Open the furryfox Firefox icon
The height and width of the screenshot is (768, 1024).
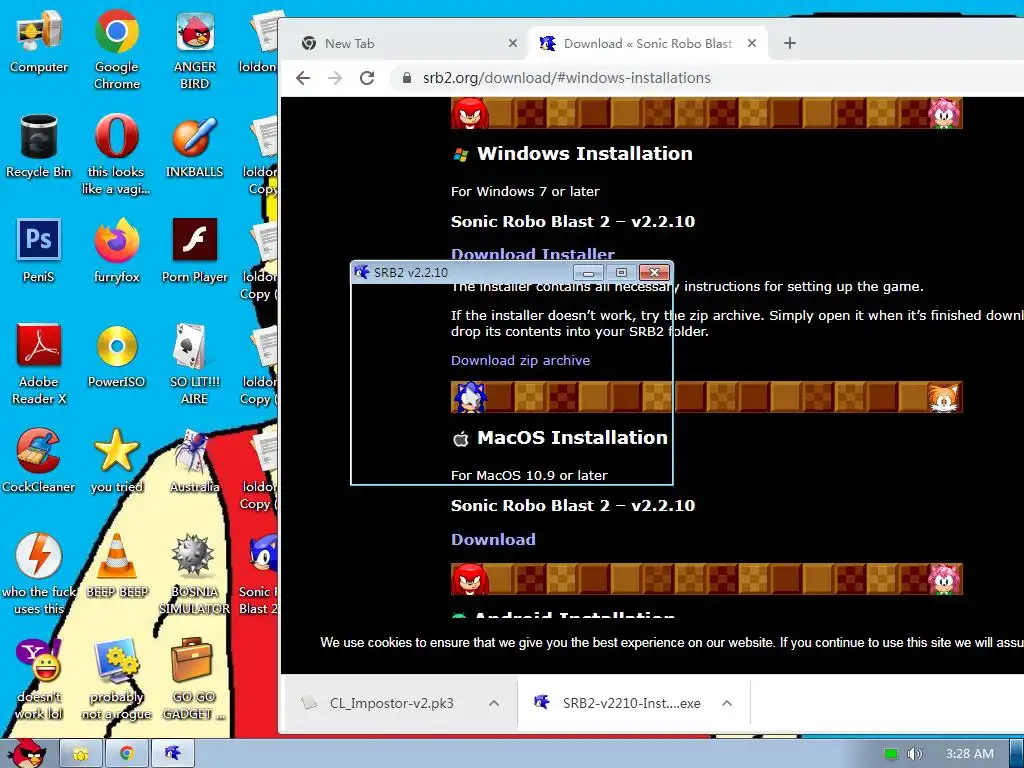tap(116, 251)
